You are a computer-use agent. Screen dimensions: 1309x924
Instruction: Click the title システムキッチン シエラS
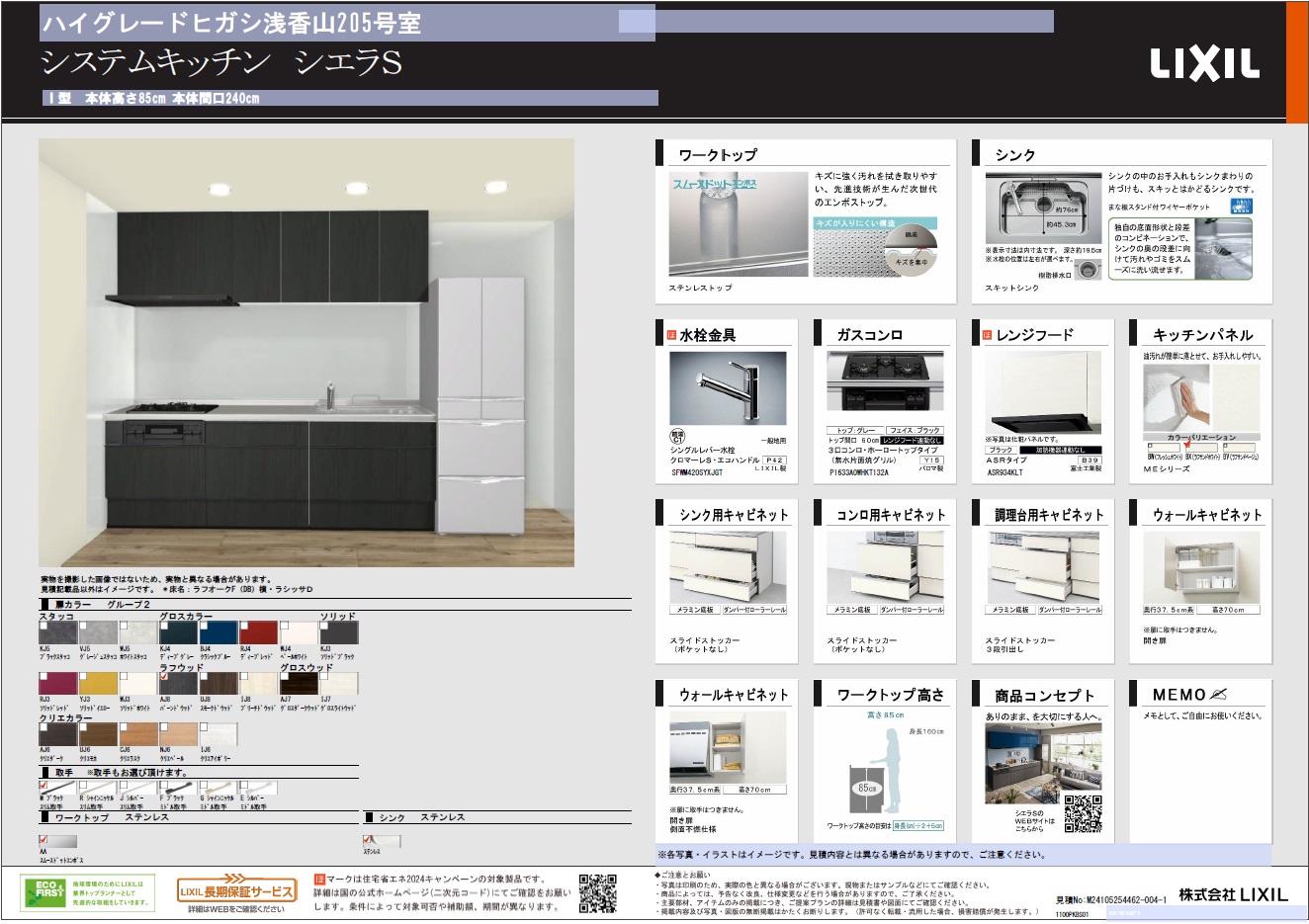(x=221, y=63)
